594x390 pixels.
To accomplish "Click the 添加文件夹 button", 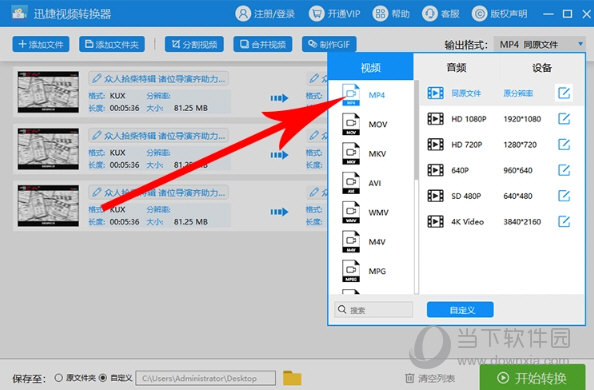I will coord(112,44).
